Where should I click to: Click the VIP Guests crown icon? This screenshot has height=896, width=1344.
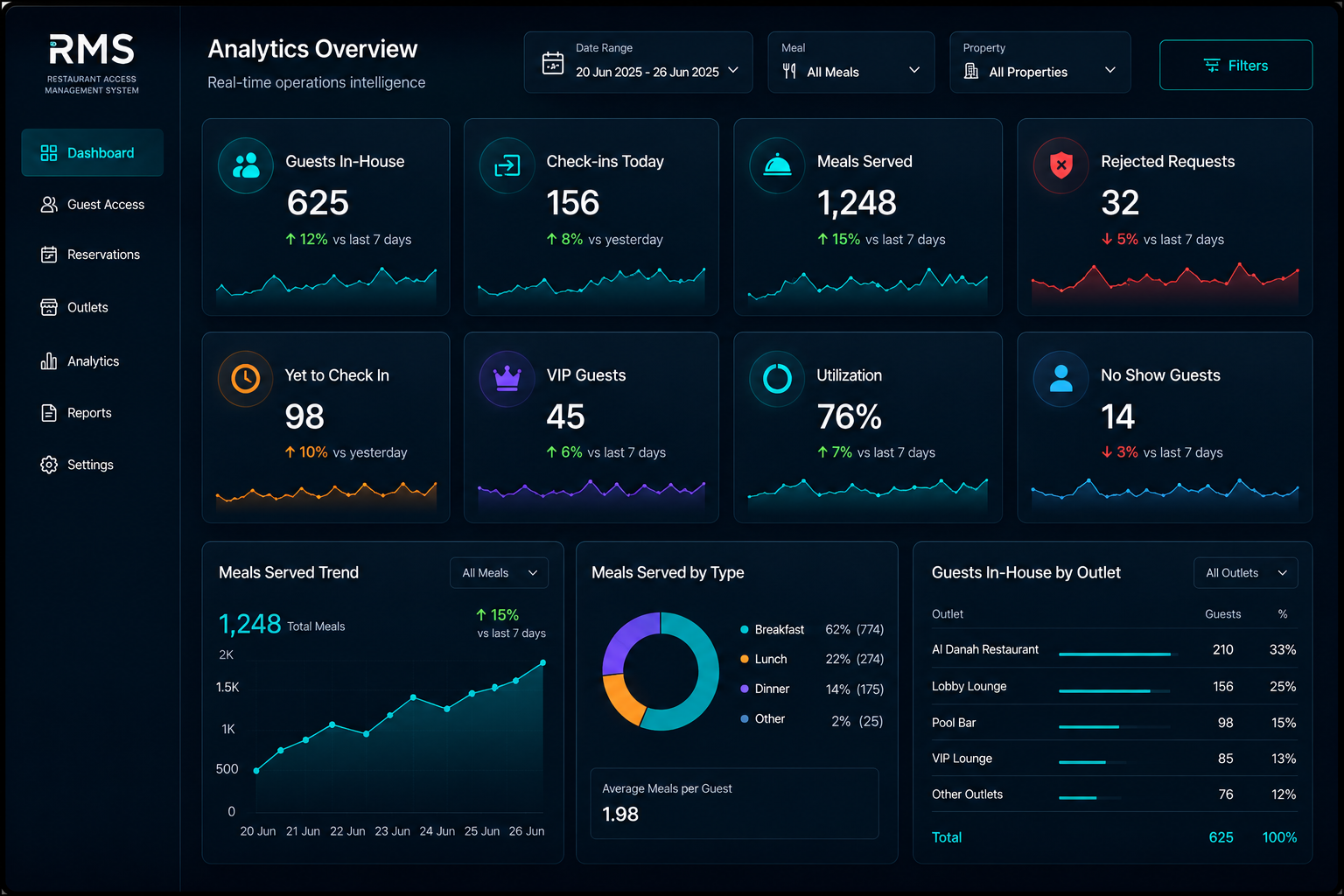coord(507,378)
